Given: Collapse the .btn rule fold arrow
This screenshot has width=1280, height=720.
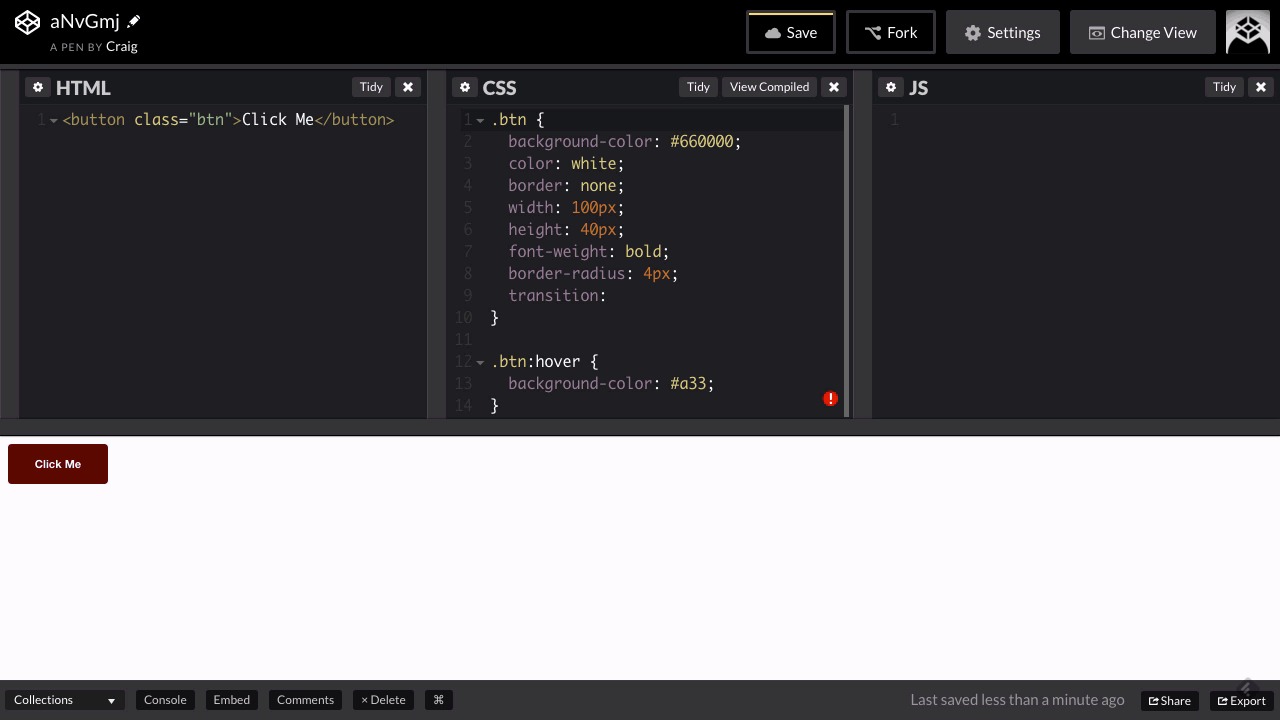Looking at the screenshot, I should pyautogui.click(x=480, y=120).
